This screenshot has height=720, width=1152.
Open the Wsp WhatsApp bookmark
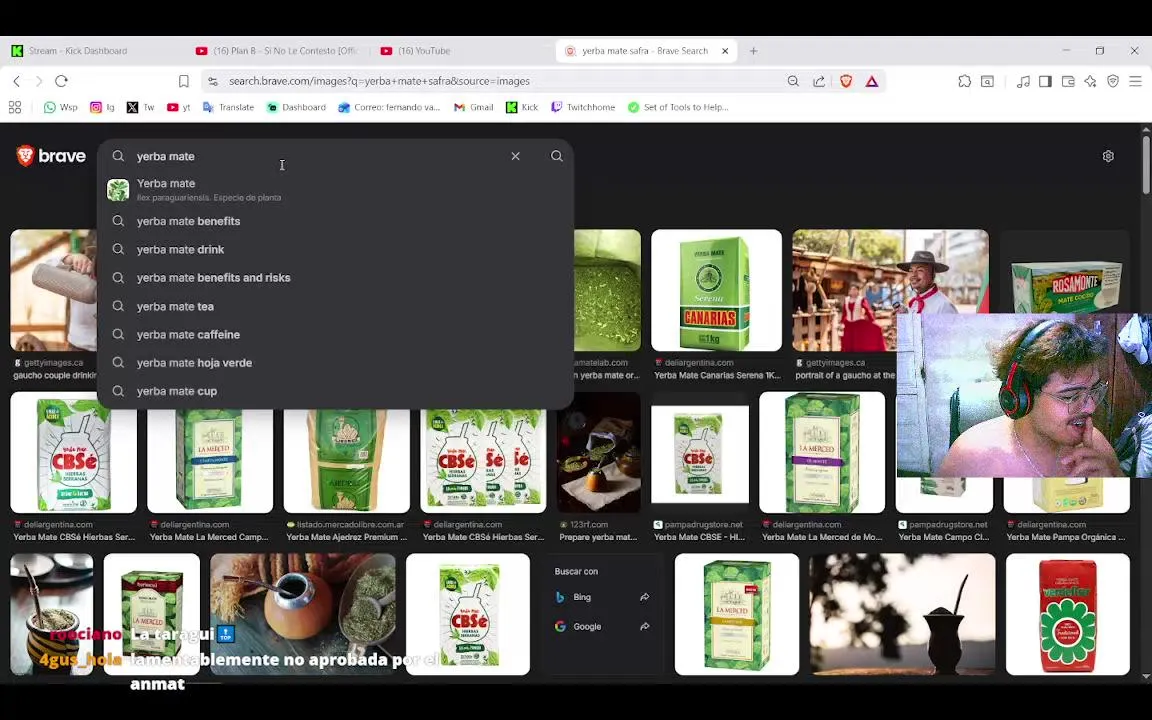point(60,107)
